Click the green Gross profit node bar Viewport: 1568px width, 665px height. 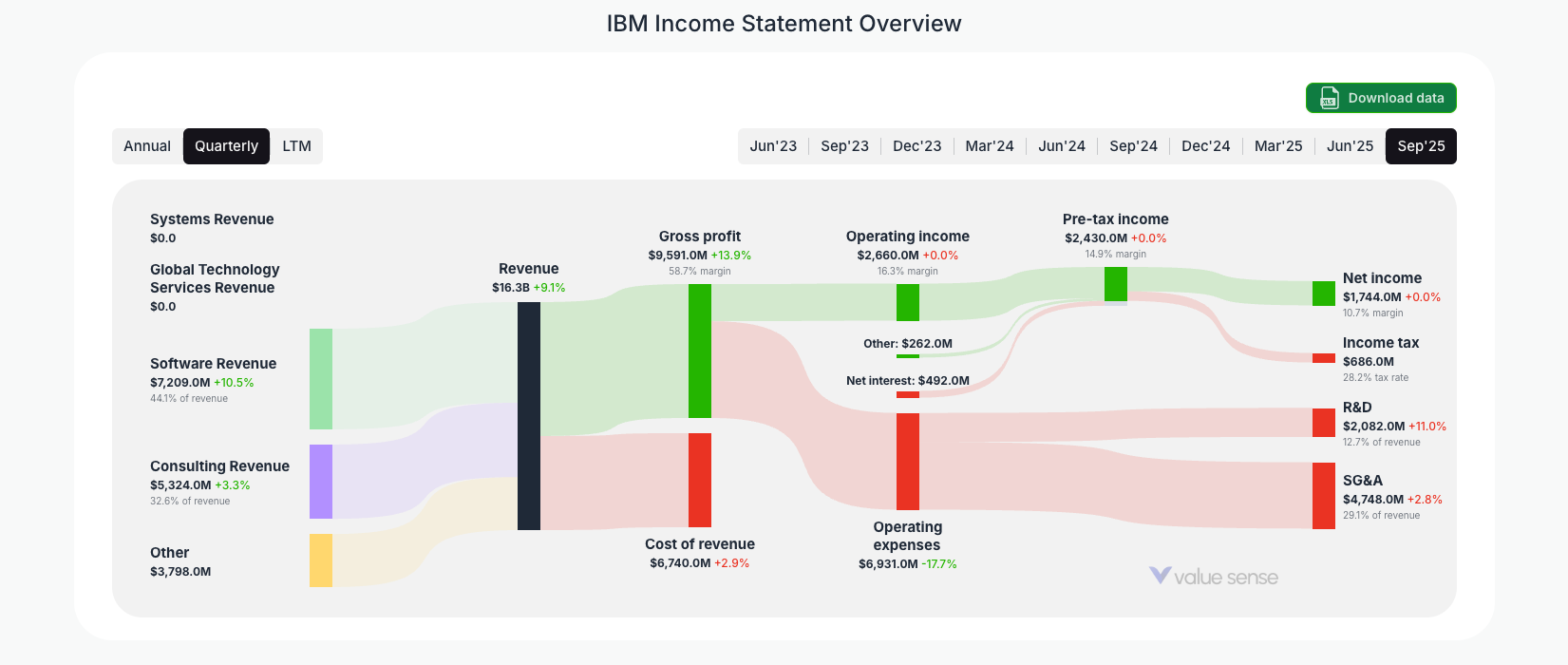701,351
